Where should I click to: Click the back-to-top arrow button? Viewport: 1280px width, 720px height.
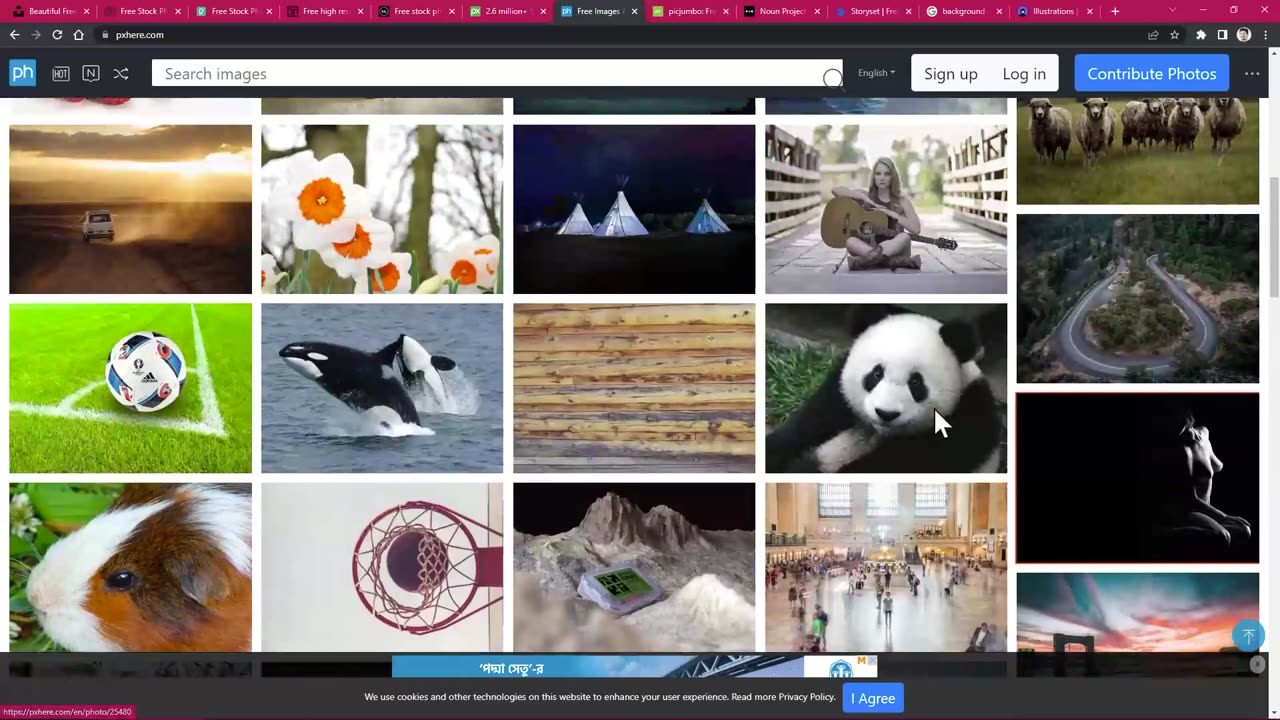pyautogui.click(x=1248, y=636)
